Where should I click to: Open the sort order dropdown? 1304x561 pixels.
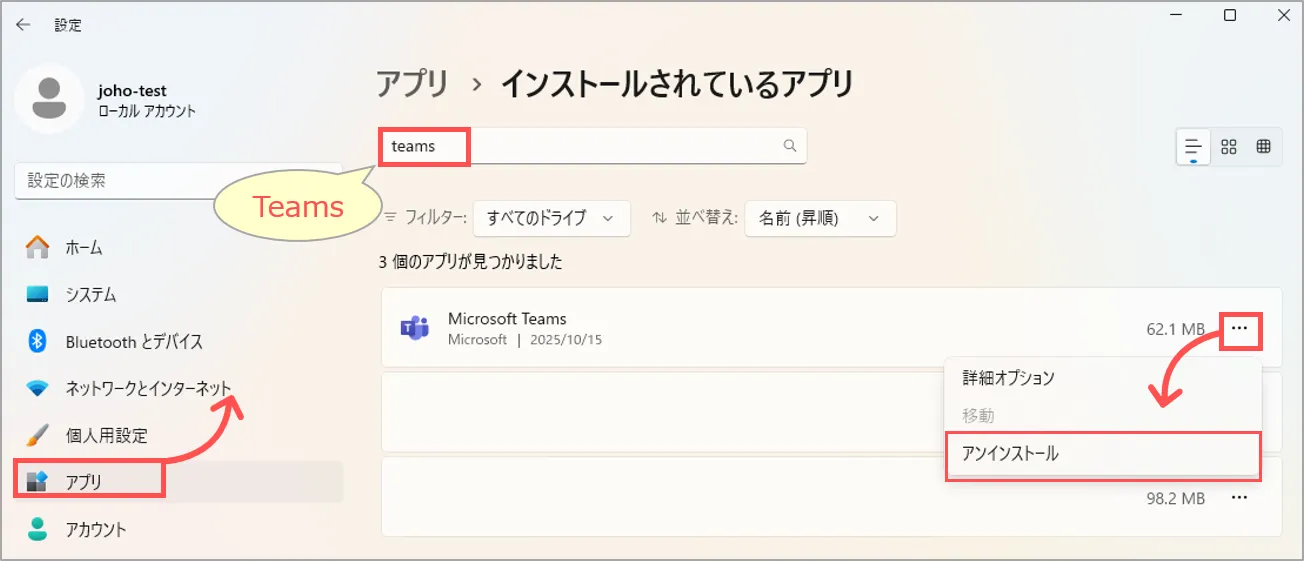click(820, 218)
